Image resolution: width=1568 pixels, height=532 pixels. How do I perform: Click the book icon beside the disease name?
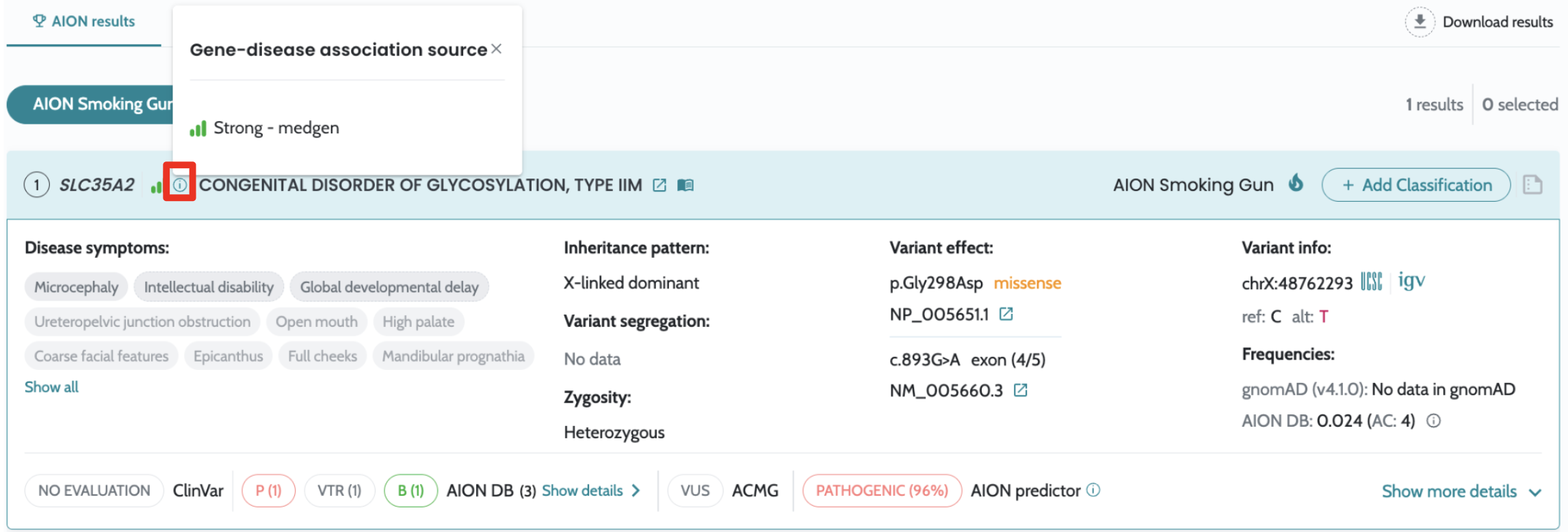click(685, 185)
